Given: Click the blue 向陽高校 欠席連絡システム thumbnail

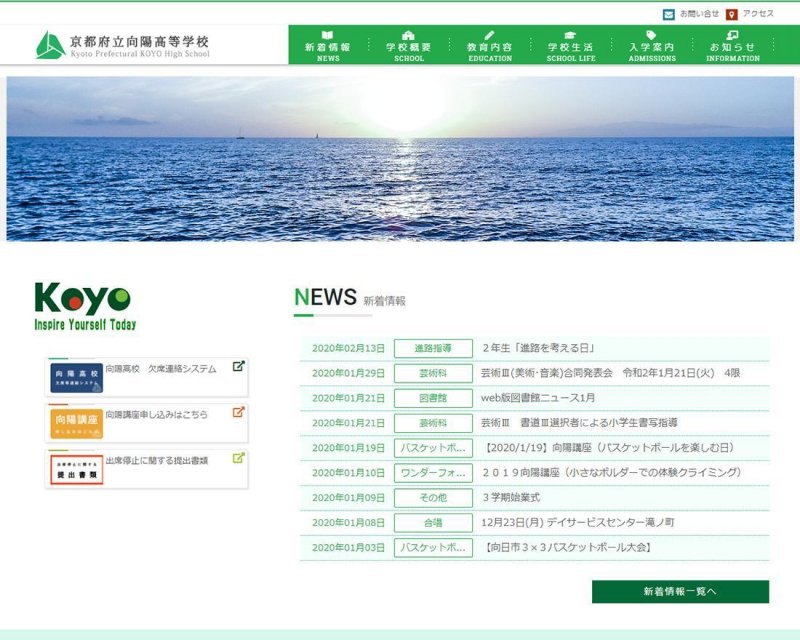Looking at the screenshot, I should 76,378.
